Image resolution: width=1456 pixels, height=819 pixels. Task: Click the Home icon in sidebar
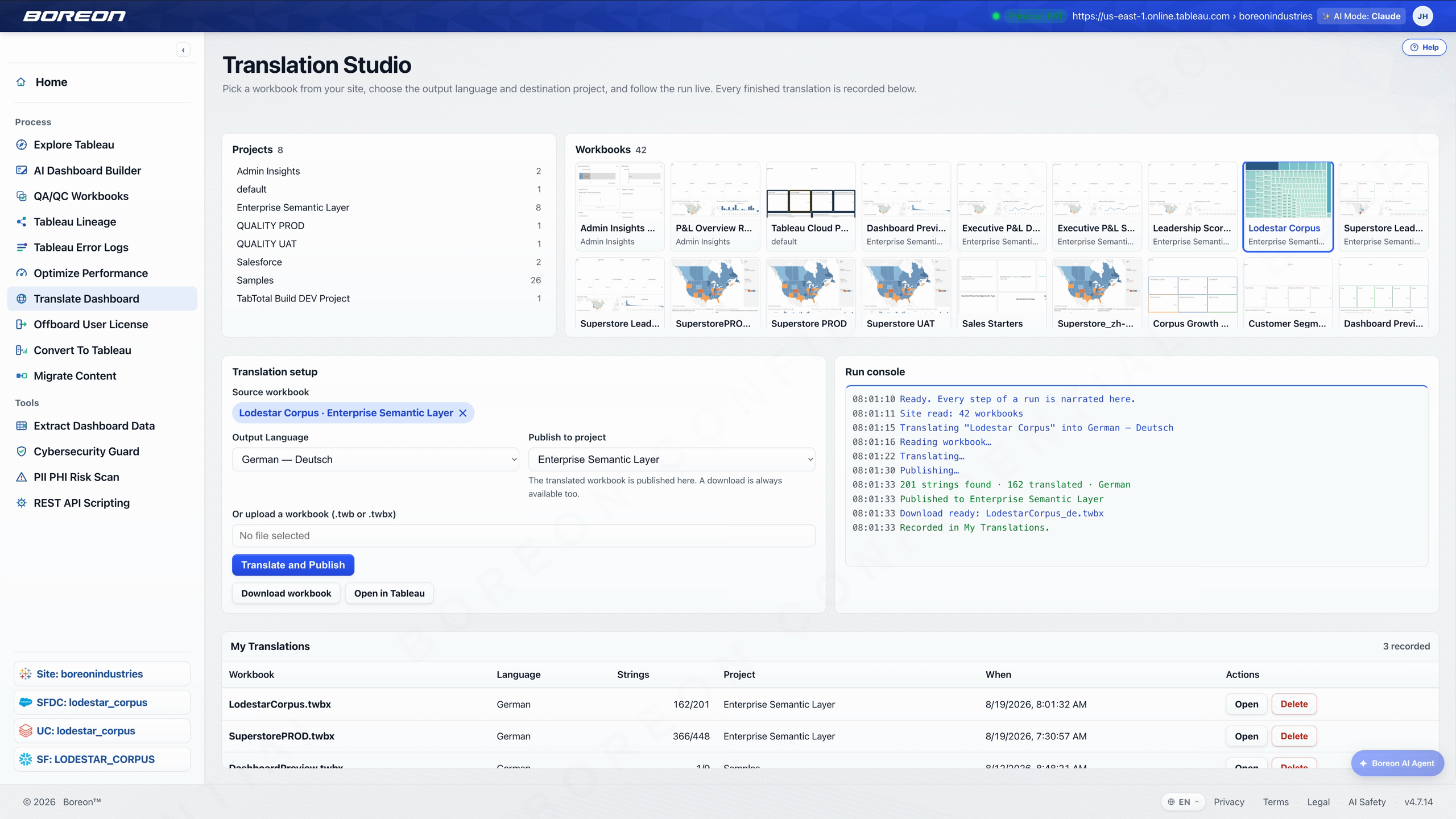21,82
